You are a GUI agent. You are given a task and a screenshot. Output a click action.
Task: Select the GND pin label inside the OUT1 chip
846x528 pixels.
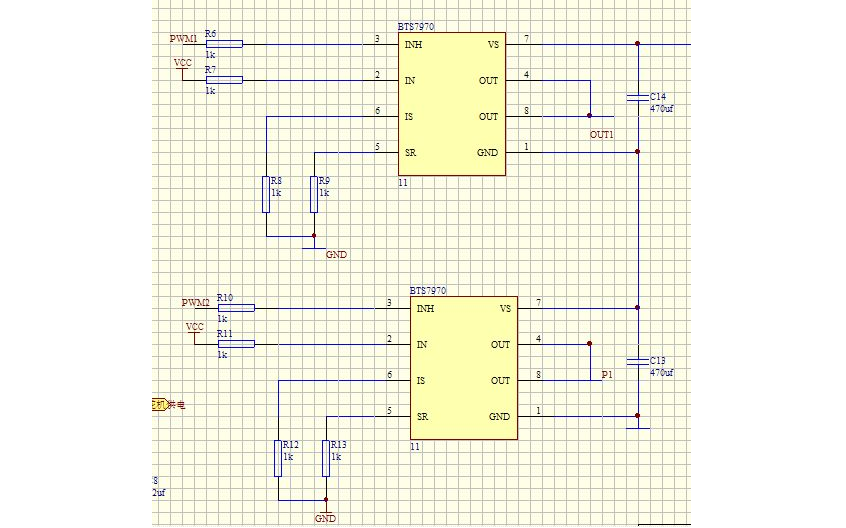pyautogui.click(x=487, y=153)
